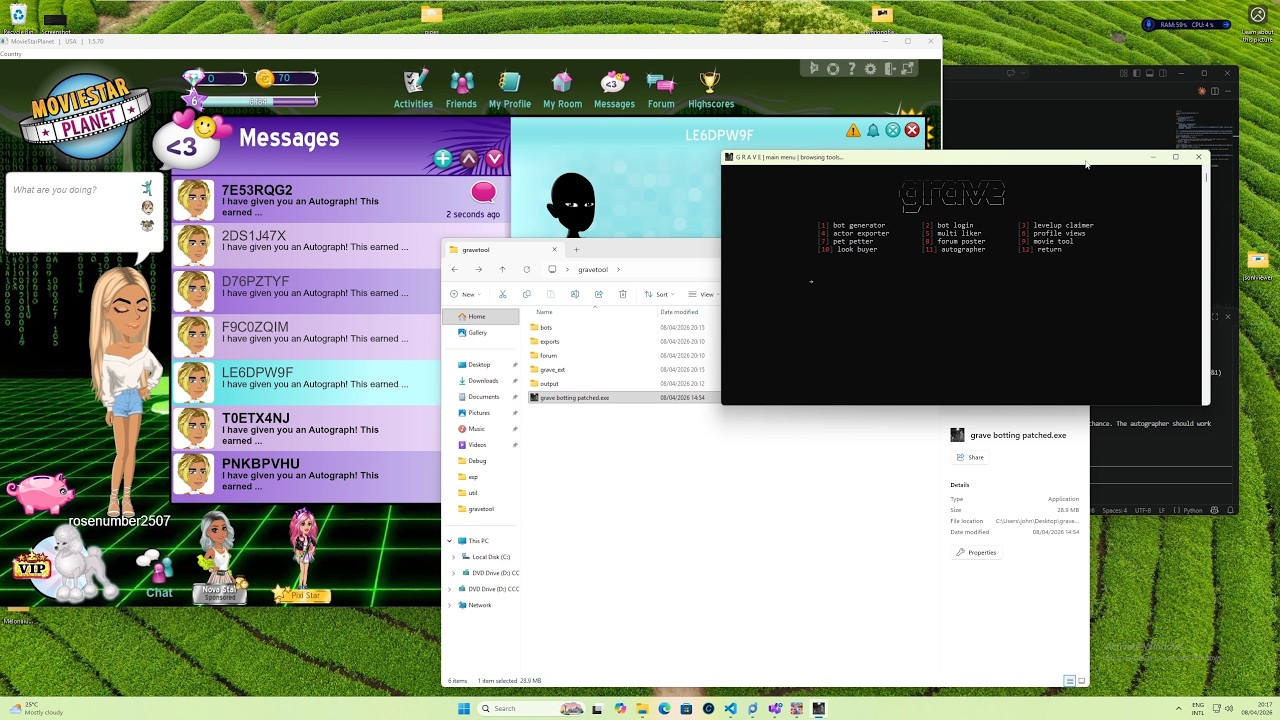Move messages list up with arrow

(468, 158)
